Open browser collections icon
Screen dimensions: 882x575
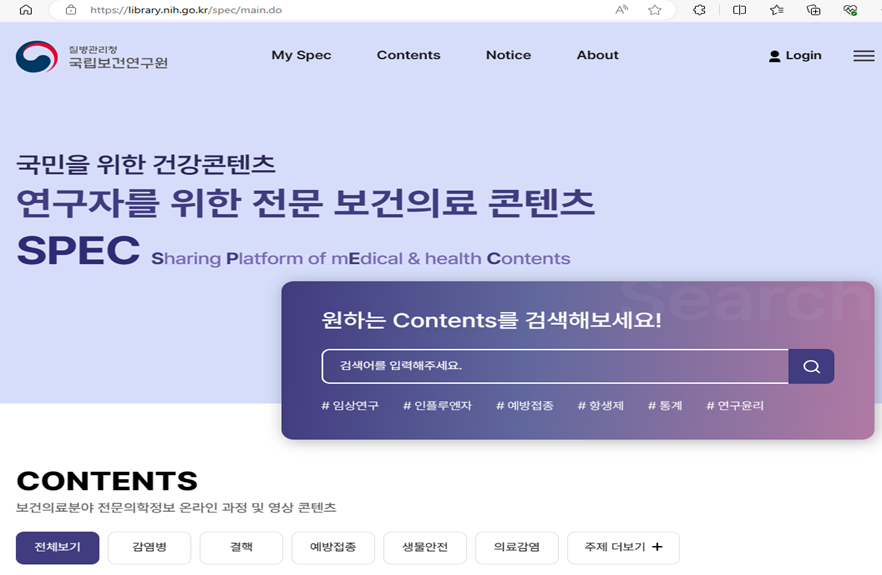pos(813,10)
